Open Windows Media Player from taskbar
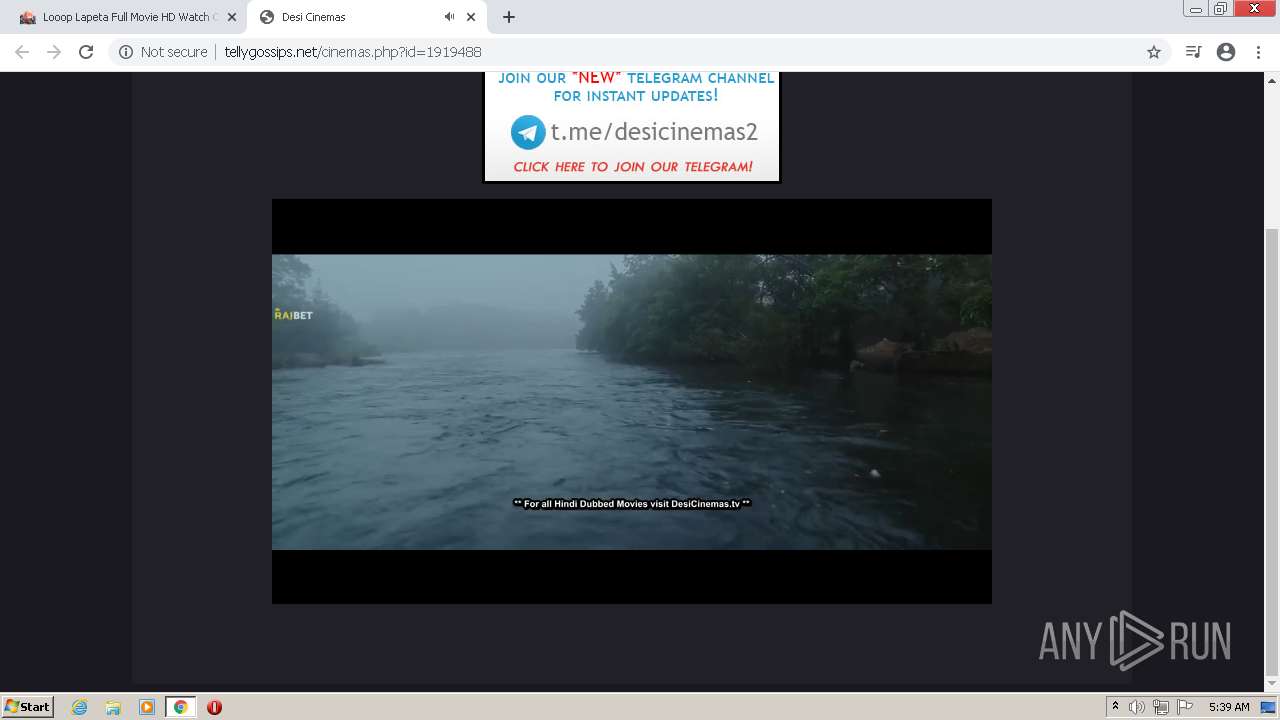Screen dimensions: 1280x720 click(x=147, y=707)
